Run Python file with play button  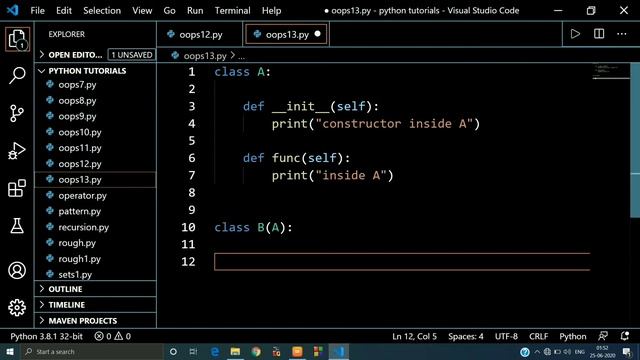[575, 34]
